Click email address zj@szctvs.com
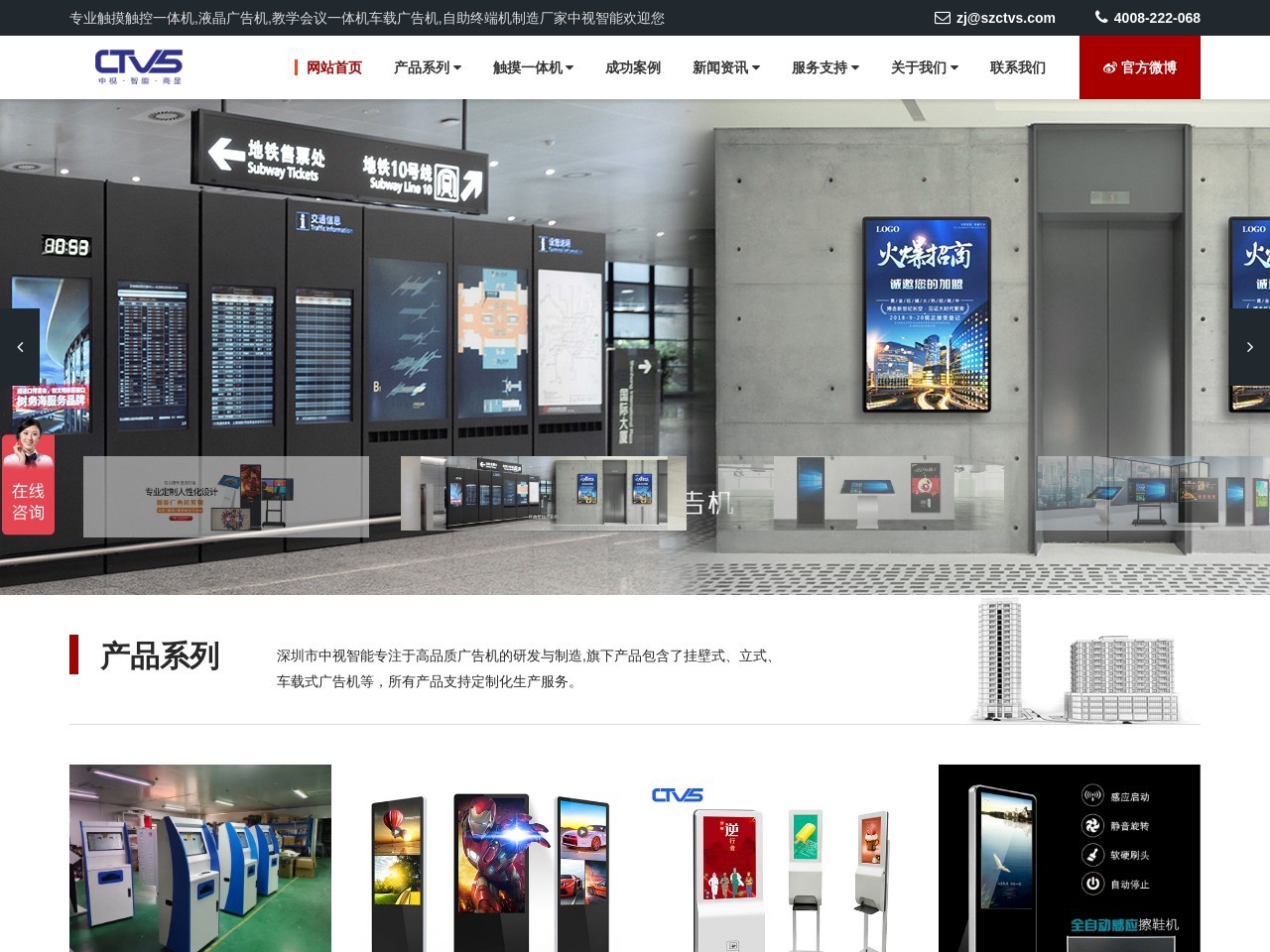The width and height of the screenshot is (1270, 952). pyautogui.click(x=1006, y=18)
